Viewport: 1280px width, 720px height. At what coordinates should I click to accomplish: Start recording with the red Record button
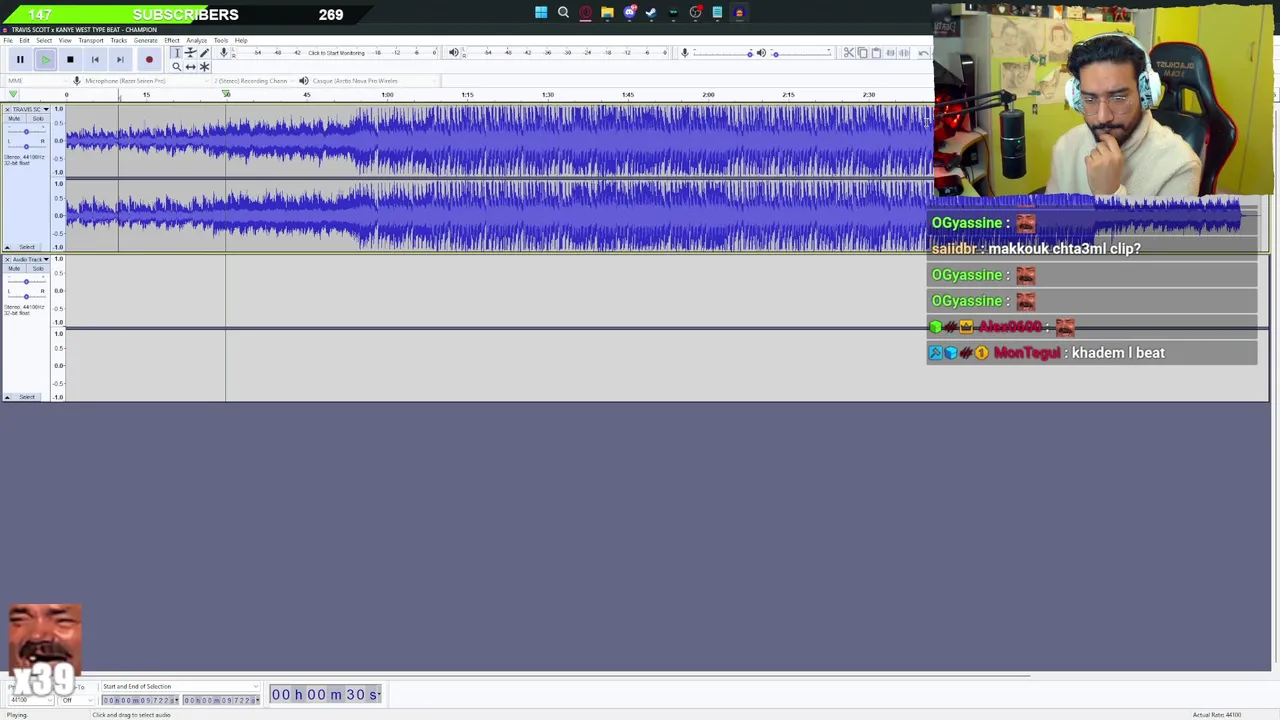(149, 59)
